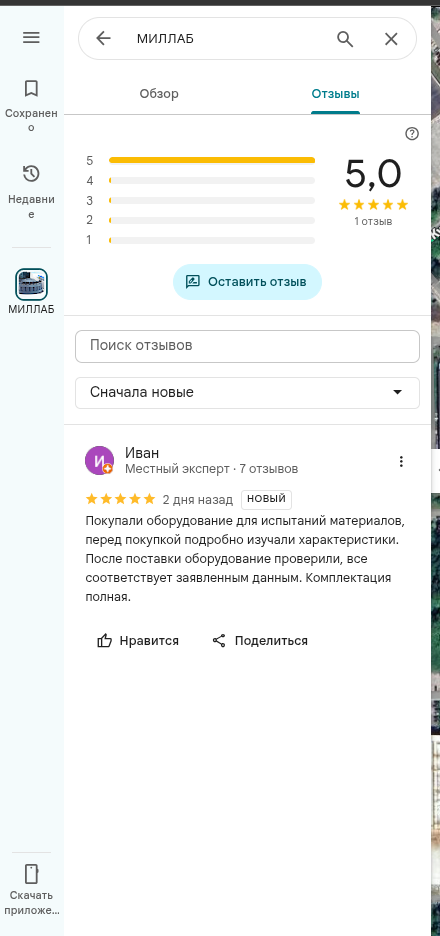Image resolution: width=440 pixels, height=936 pixels.
Task: Click the Поиск отзывов input field
Action: coord(247,346)
